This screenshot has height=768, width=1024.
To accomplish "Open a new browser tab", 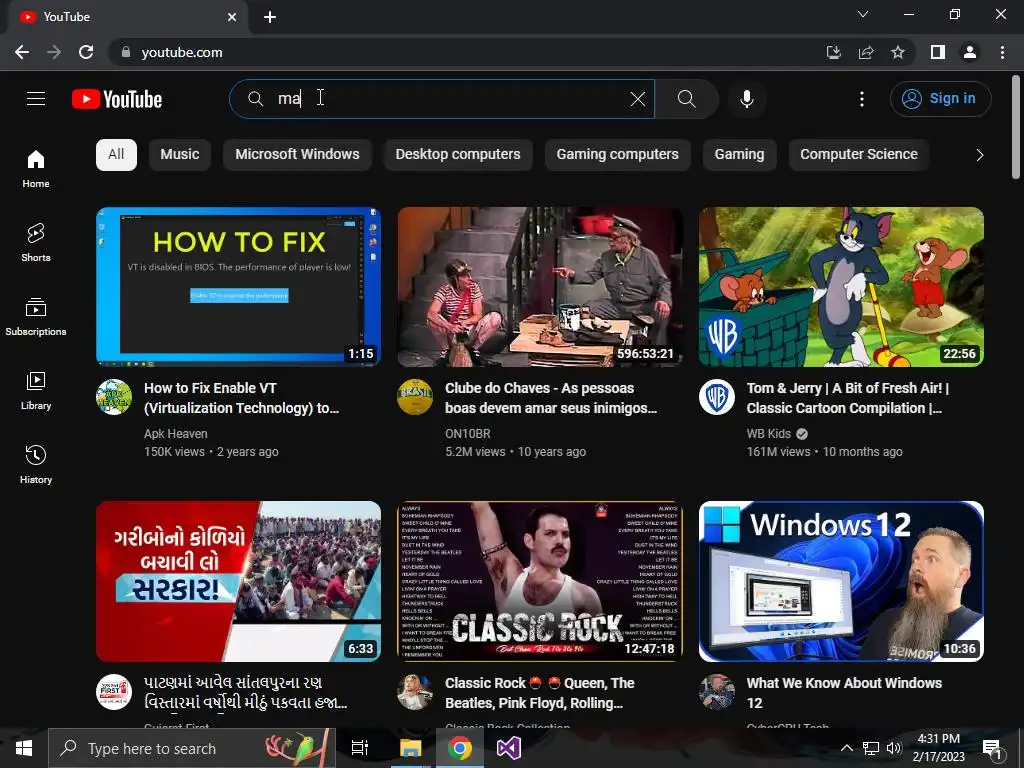I will tap(270, 17).
